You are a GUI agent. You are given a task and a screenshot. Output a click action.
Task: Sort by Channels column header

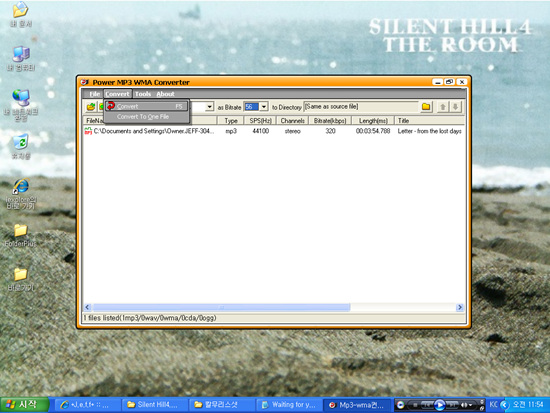click(293, 121)
